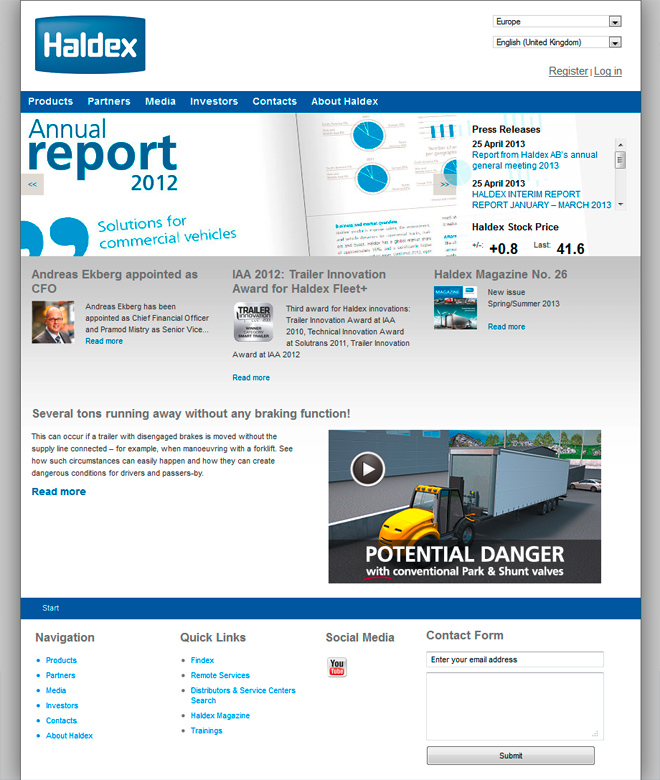Open the English (United Kingdom) language dropdown
The width and height of the screenshot is (660, 780).
558,42
